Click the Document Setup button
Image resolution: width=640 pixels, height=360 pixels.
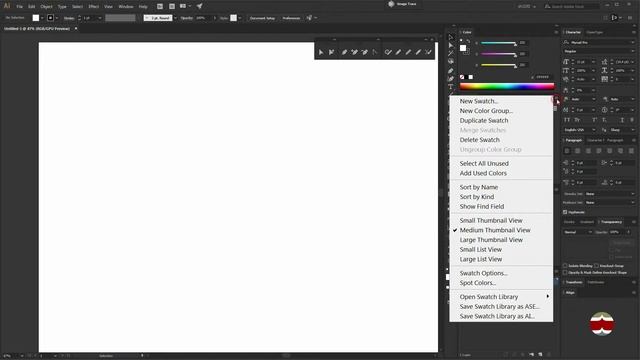pos(262,18)
